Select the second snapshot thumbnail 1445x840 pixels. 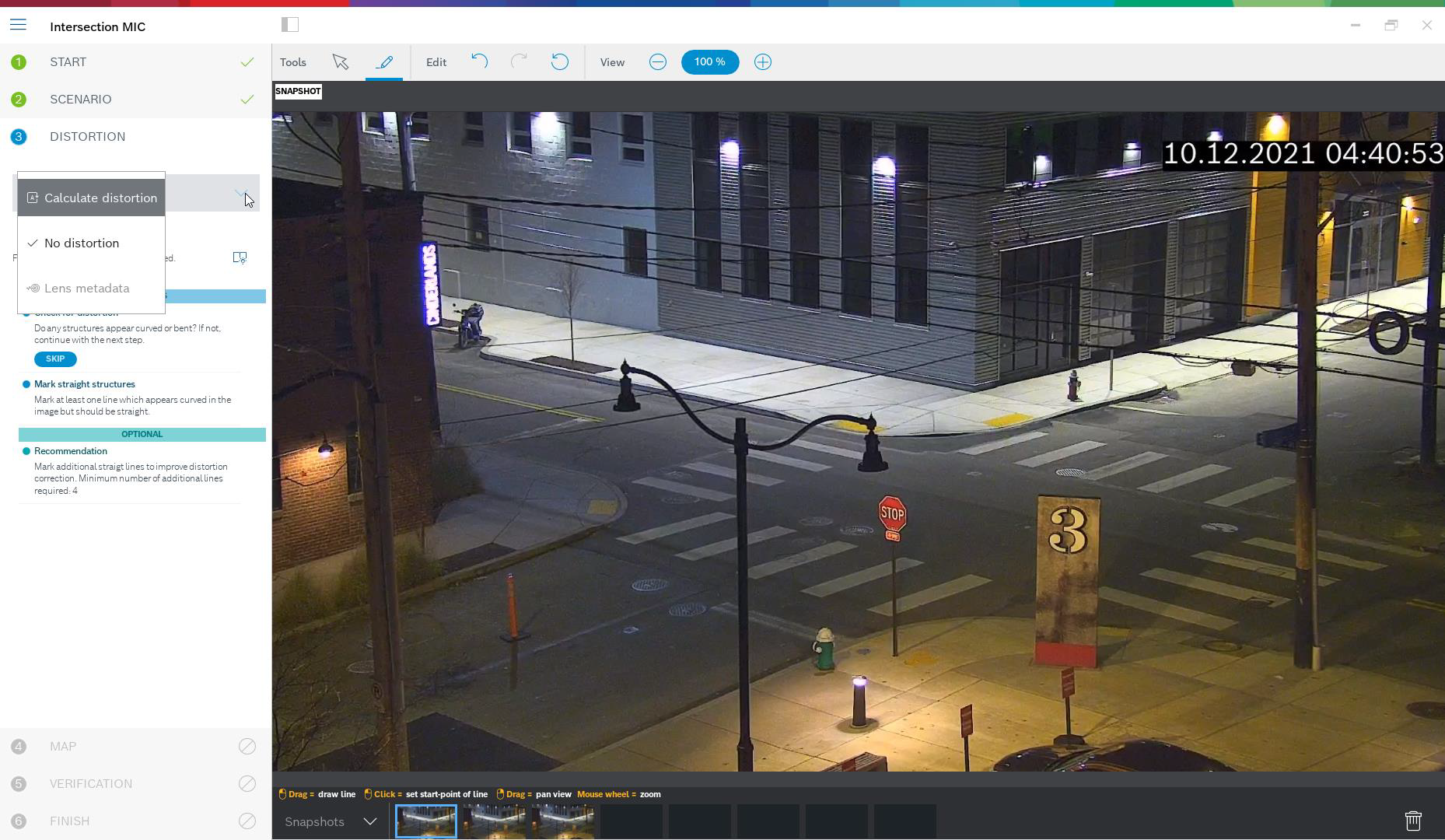[x=494, y=821]
